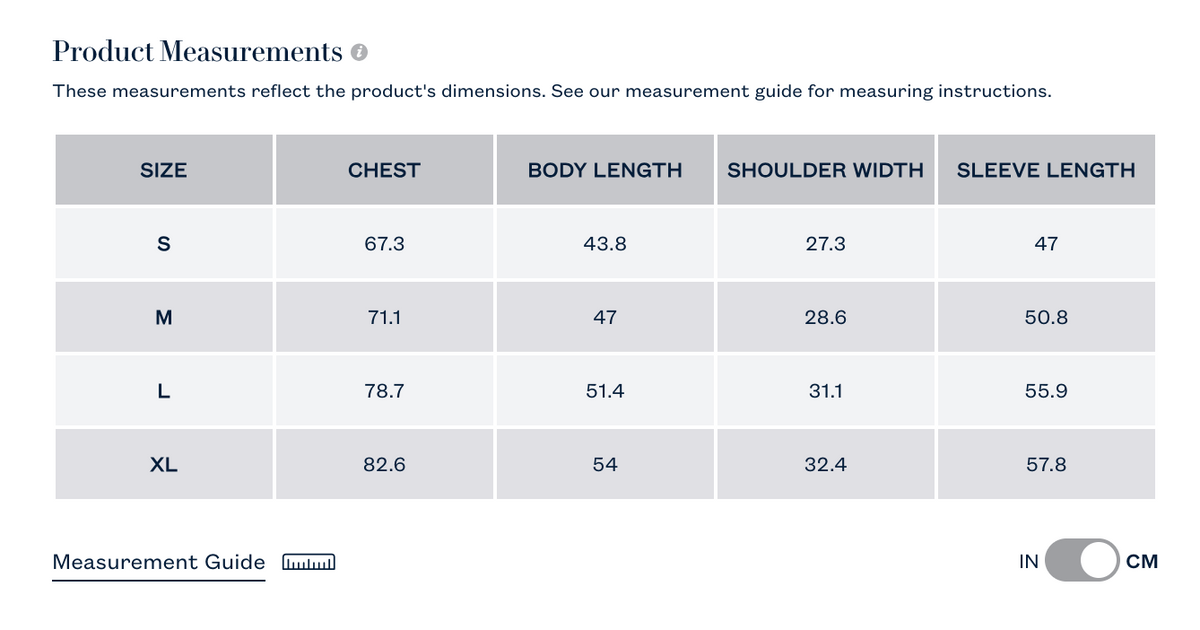Screen dimensions: 1200x630
Task: Click the SHOULDER WIDTH column header
Action: tap(826, 170)
